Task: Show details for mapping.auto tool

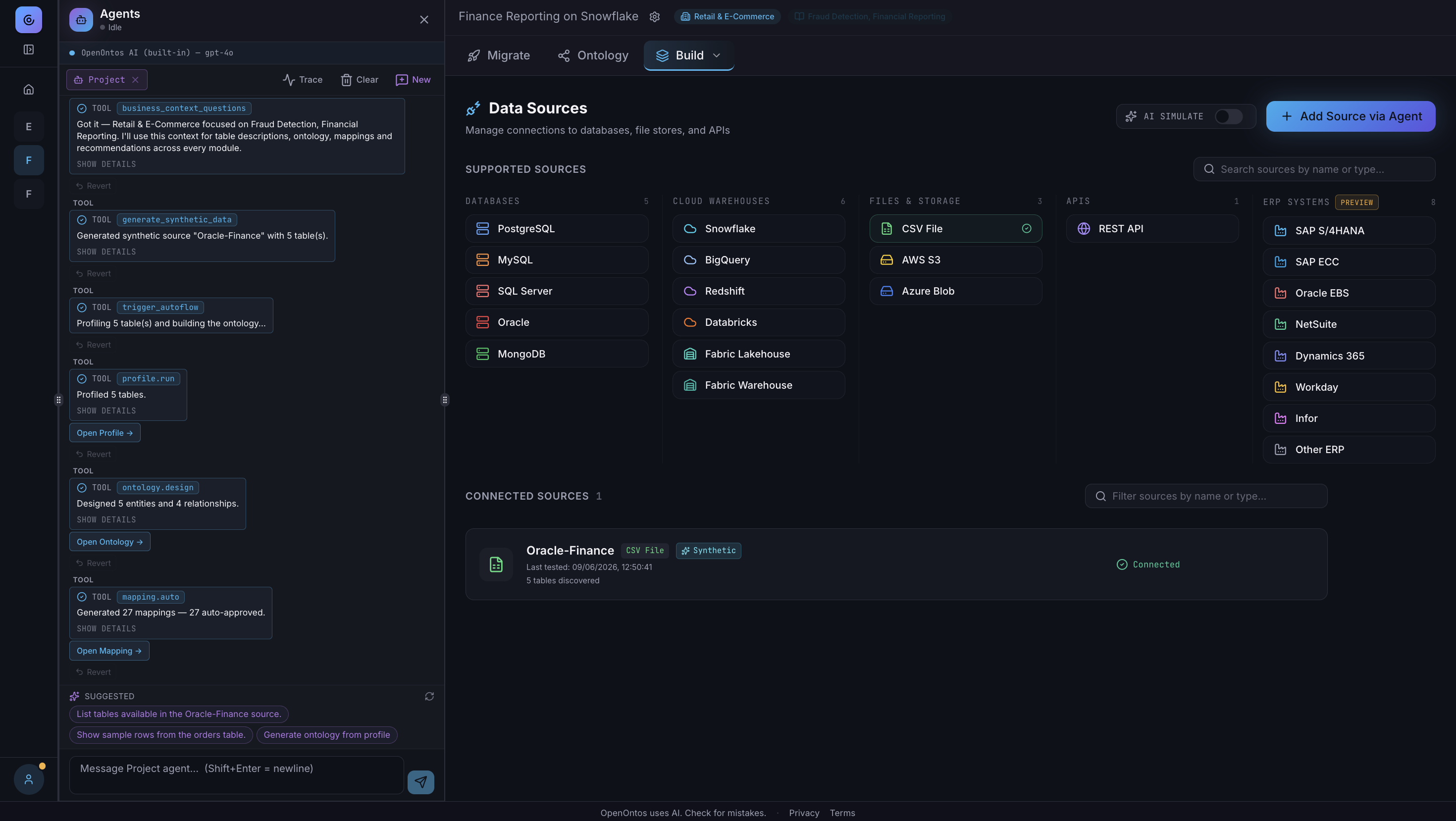Action: [x=106, y=629]
